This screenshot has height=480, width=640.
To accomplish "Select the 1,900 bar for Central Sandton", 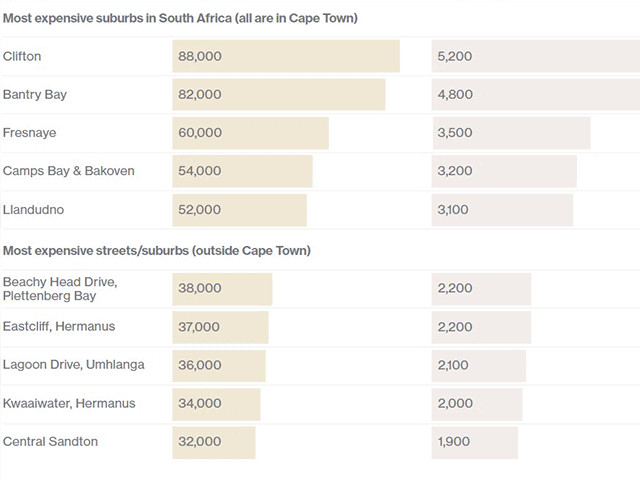I will 475,441.
